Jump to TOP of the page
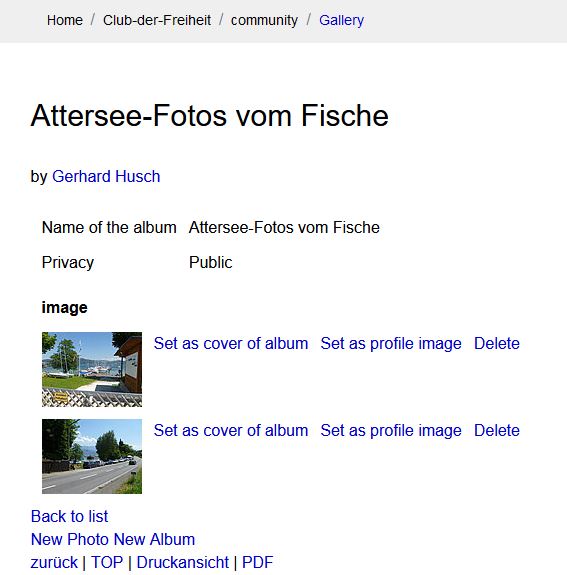This screenshot has height=575, width=567. pyautogui.click(x=107, y=562)
